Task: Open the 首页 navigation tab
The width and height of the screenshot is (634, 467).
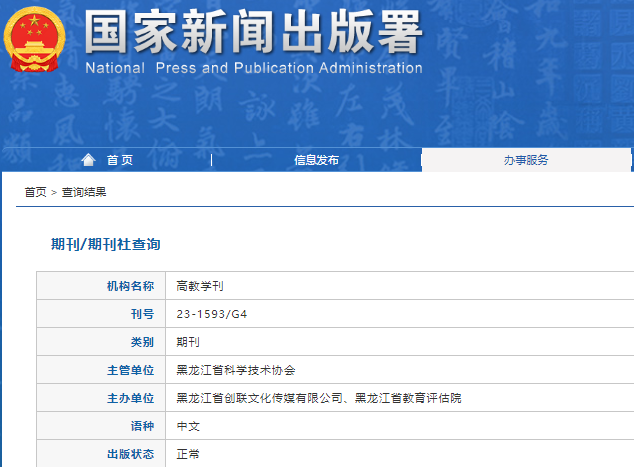Action: tap(120, 160)
